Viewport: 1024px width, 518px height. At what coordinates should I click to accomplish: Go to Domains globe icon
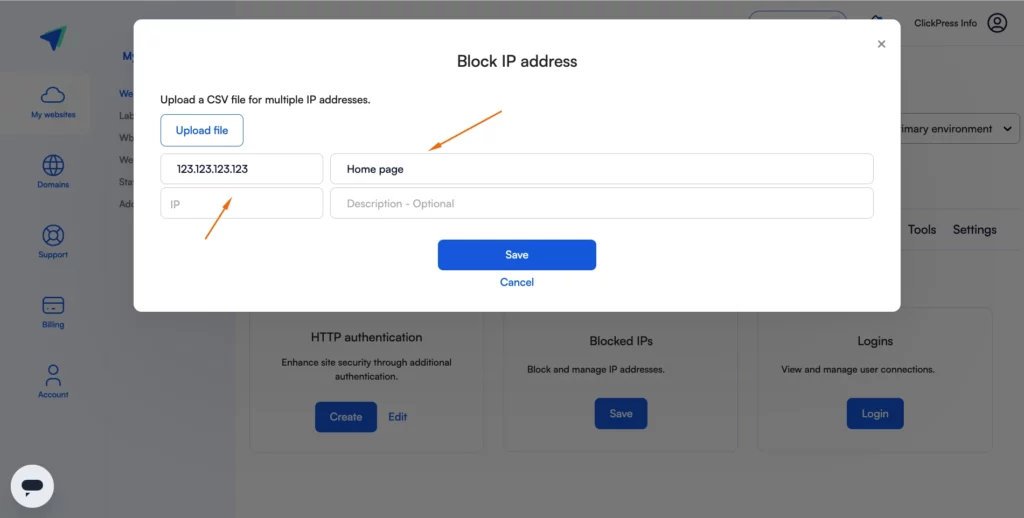53,165
